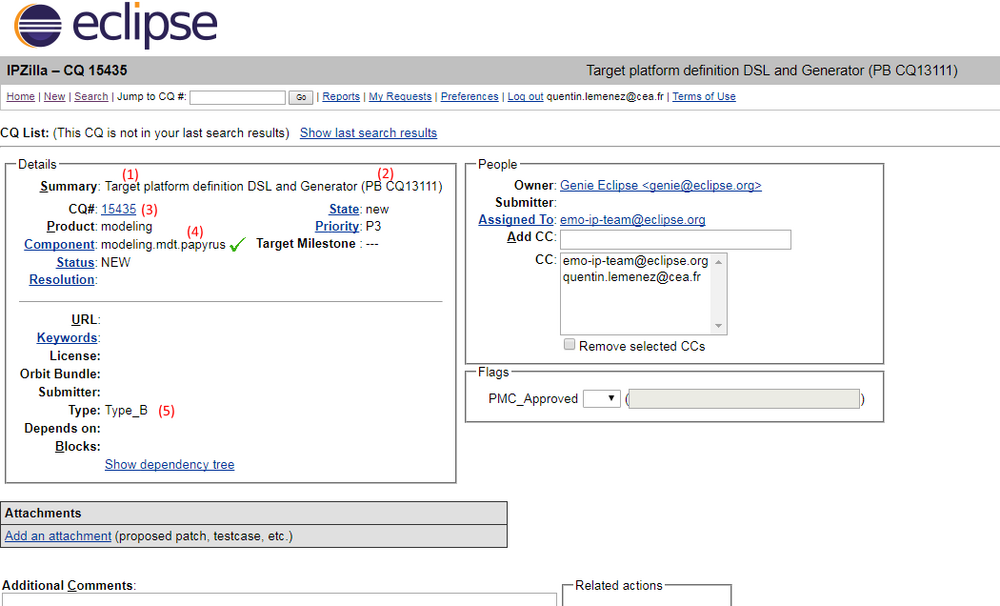The width and height of the screenshot is (1000, 606).
Task: Go to My Requests
Action: (400, 96)
